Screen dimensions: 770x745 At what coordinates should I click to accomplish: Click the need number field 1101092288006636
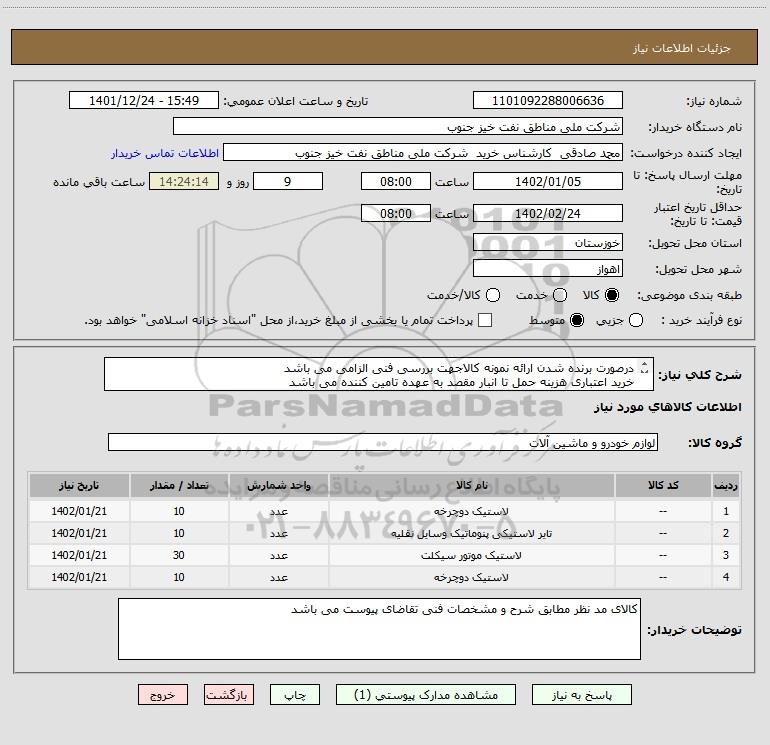coord(548,101)
